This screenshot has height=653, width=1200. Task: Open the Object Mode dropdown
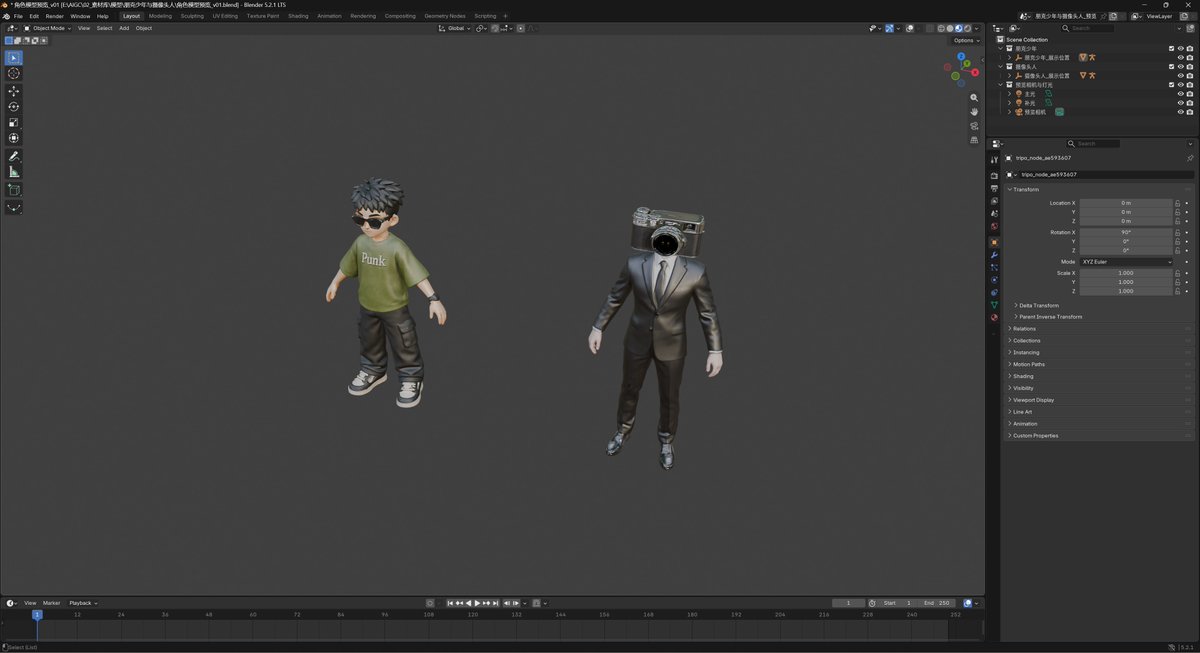48,28
